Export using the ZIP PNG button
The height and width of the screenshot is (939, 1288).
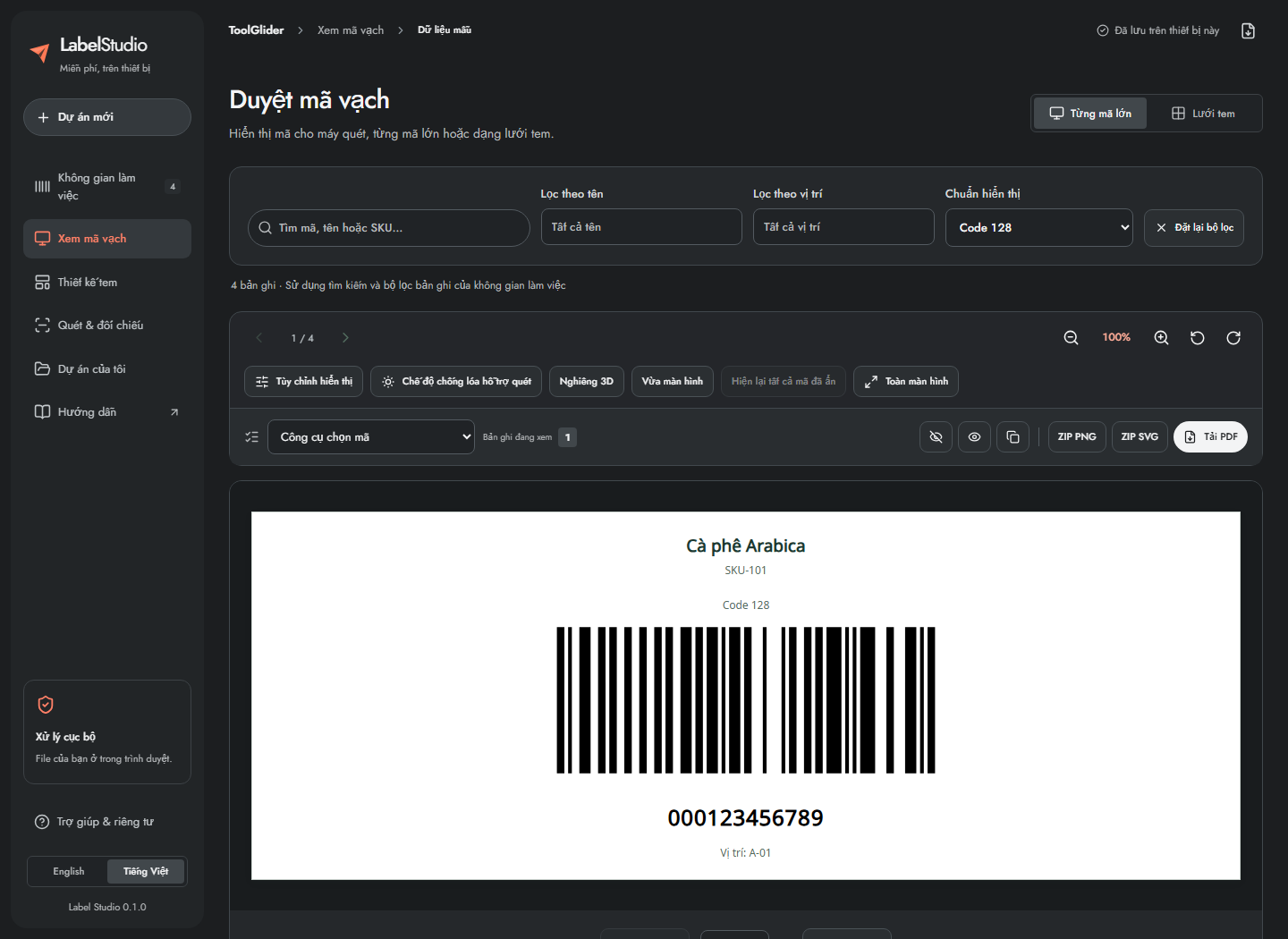(x=1077, y=437)
